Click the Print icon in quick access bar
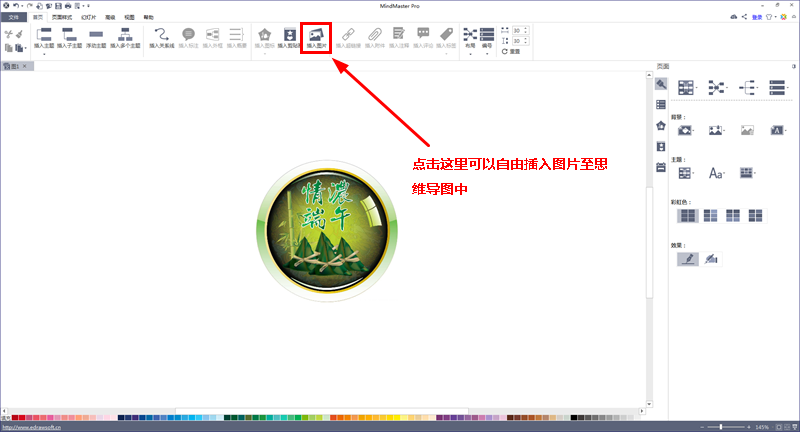The height and width of the screenshot is (432, 800). tap(68, 6)
